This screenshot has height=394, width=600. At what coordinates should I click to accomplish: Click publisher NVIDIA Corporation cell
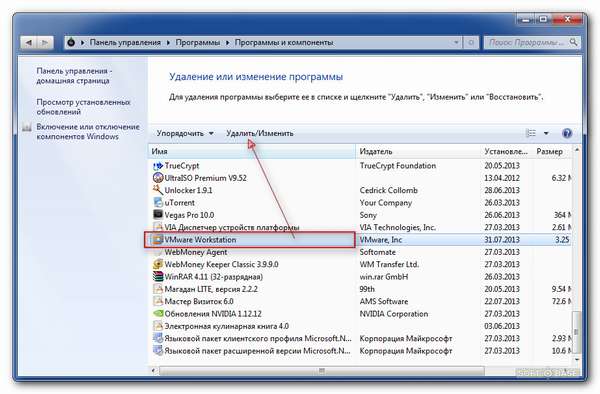[393, 314]
